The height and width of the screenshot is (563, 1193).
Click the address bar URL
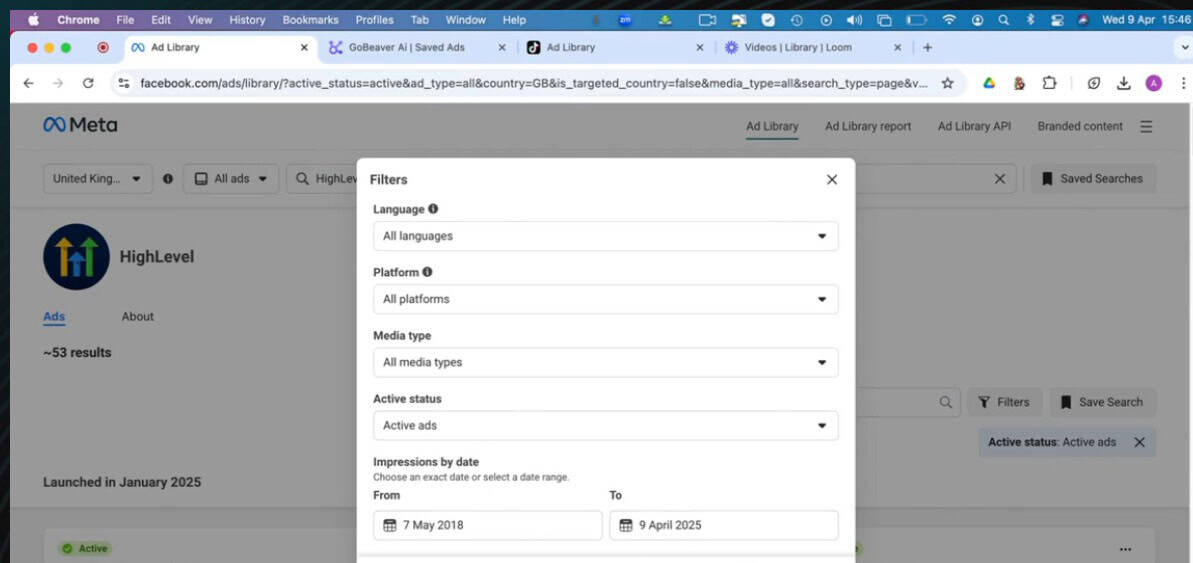533,83
